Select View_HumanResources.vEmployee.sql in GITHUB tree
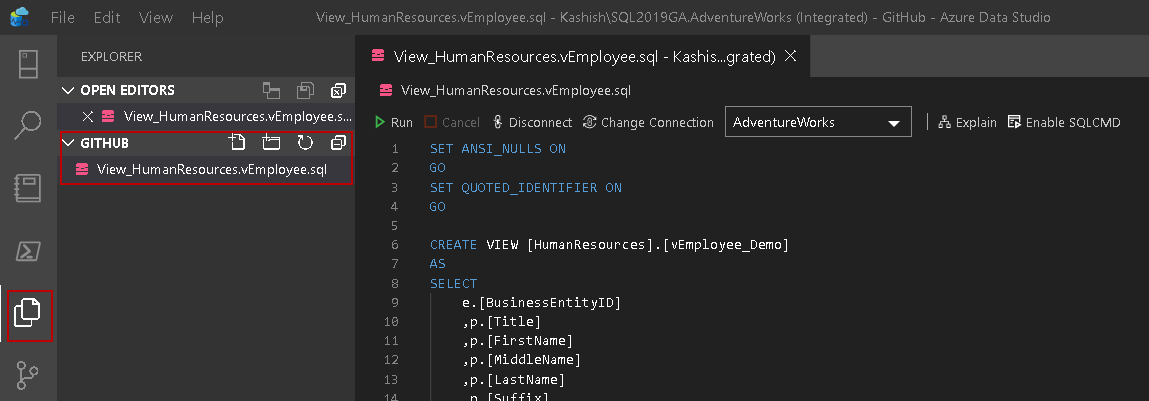The height and width of the screenshot is (401, 1149). [211, 169]
